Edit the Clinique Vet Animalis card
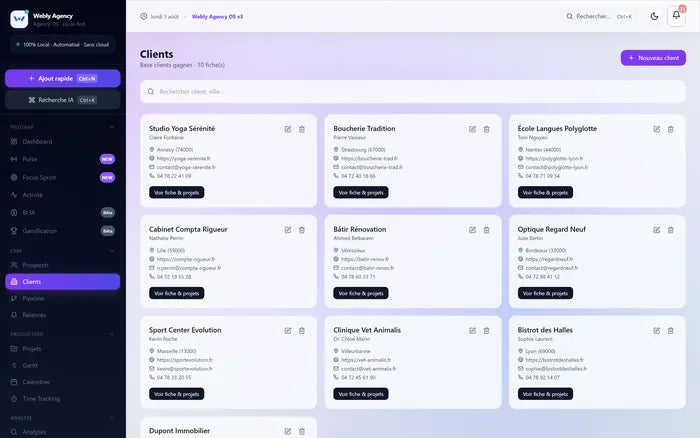This screenshot has width=700, height=438. [x=472, y=331]
